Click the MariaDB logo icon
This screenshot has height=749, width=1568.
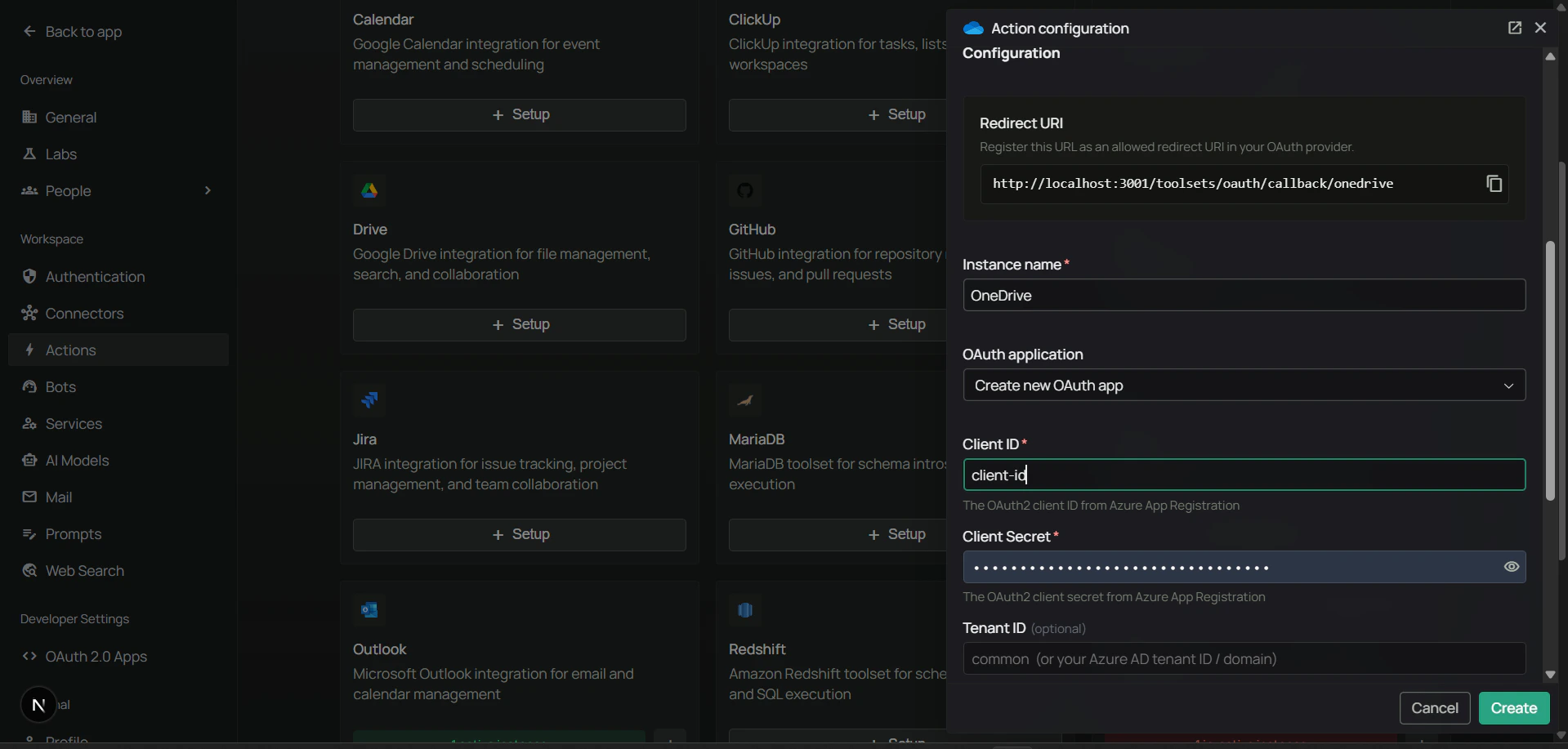tap(745, 400)
